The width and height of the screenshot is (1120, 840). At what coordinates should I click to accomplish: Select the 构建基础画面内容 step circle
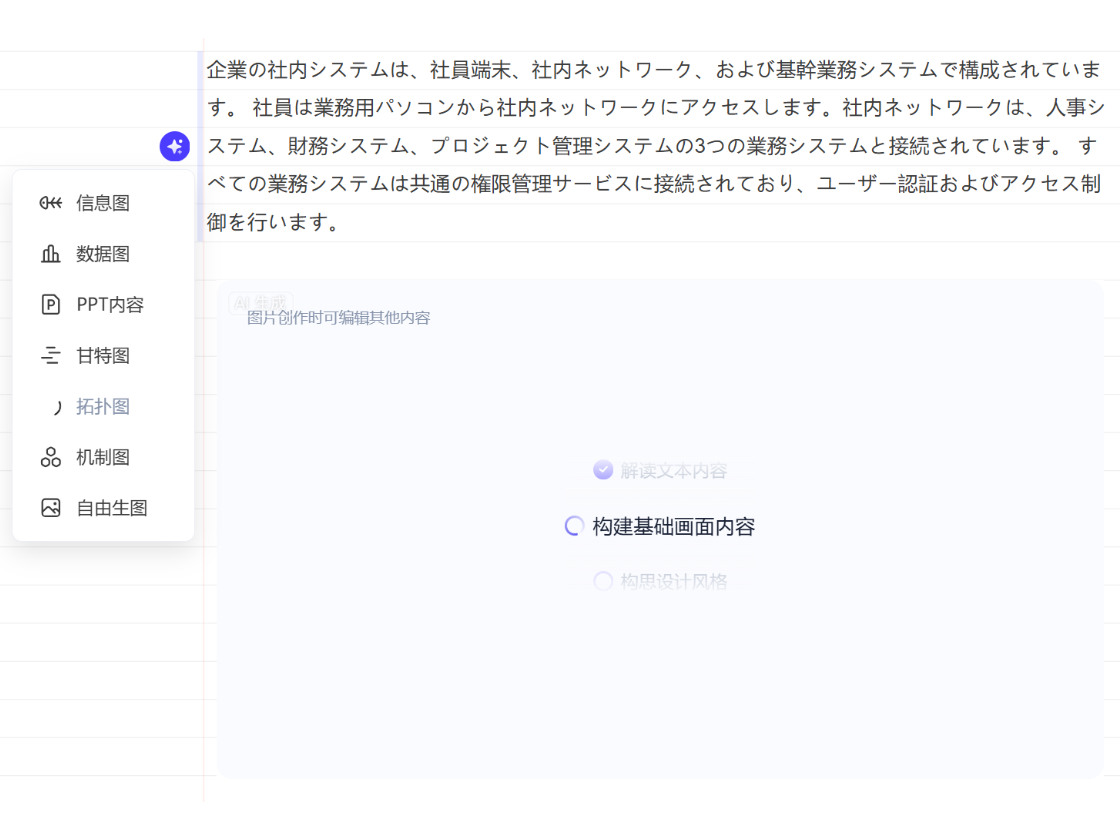click(x=574, y=526)
